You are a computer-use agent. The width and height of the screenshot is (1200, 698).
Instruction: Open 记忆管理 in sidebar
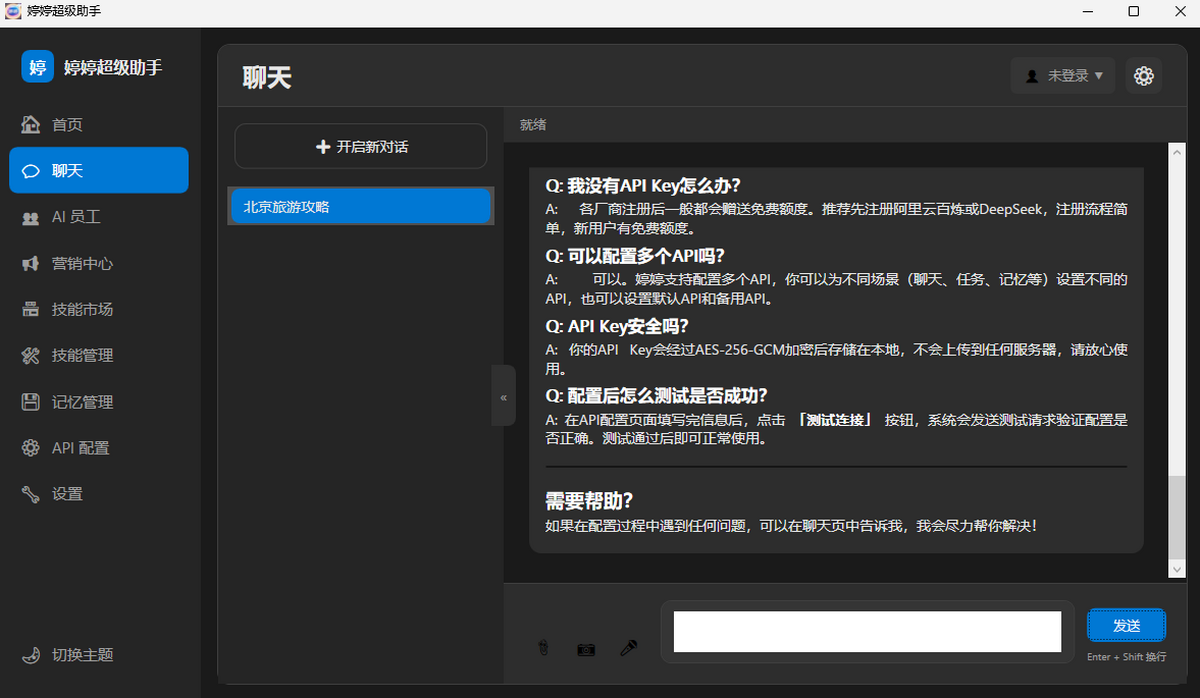coord(99,402)
